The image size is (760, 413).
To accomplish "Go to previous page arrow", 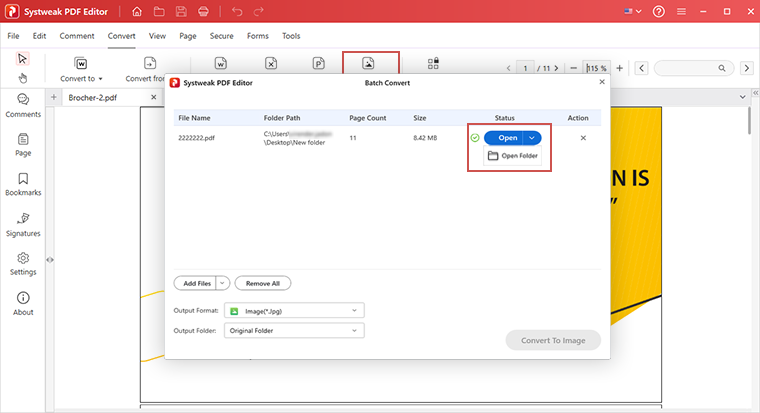I will [508, 68].
